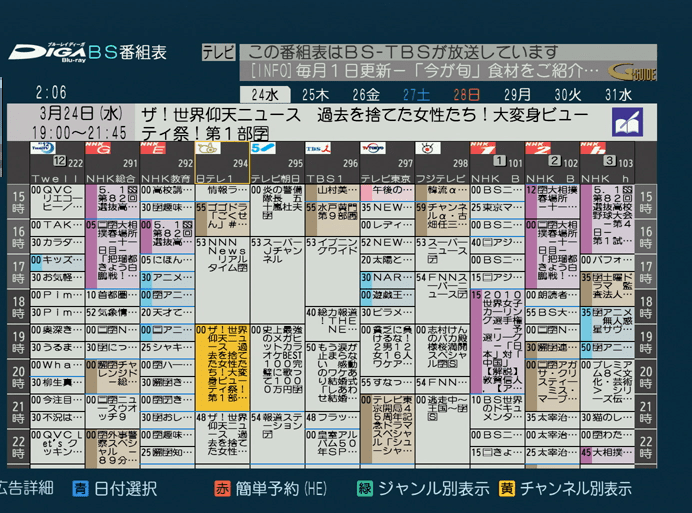The width and height of the screenshot is (692, 513).
Task: Select 2010世界女子カーリング選手権 program
Action: [x=497, y=341]
